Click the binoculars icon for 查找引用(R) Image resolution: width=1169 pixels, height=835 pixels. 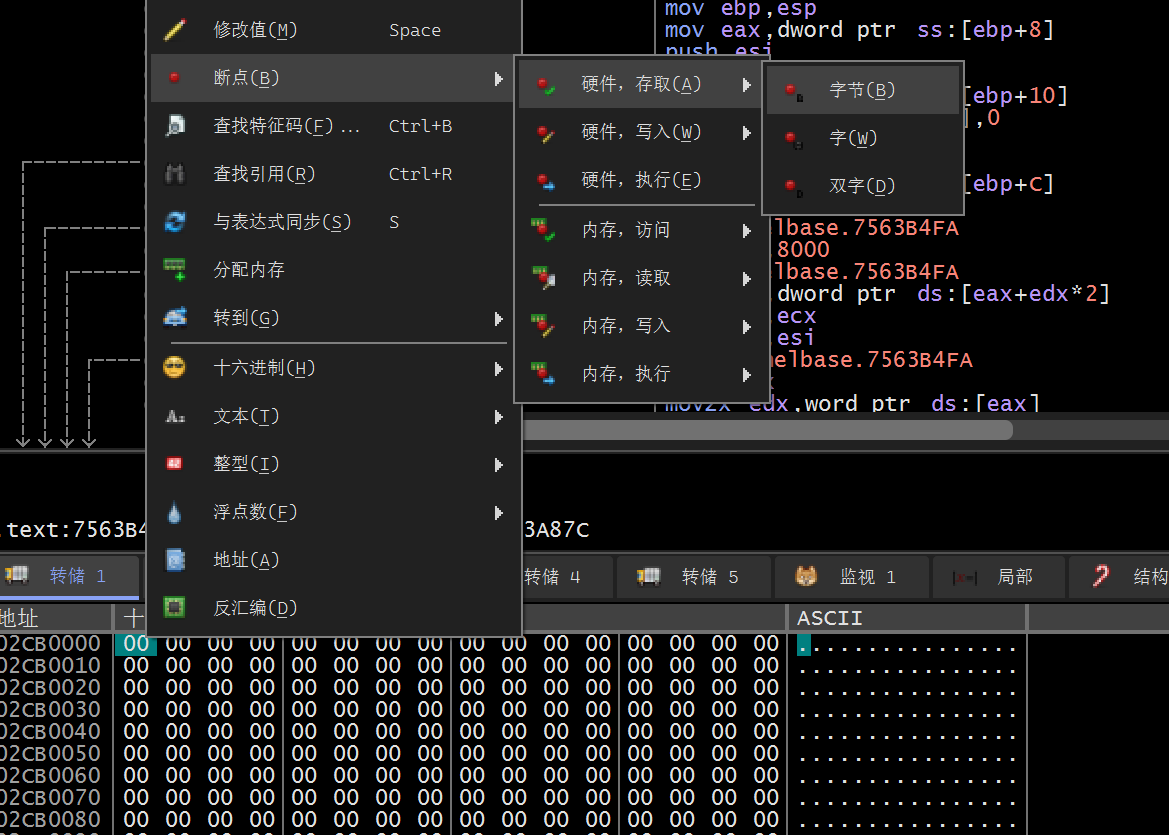click(174, 174)
